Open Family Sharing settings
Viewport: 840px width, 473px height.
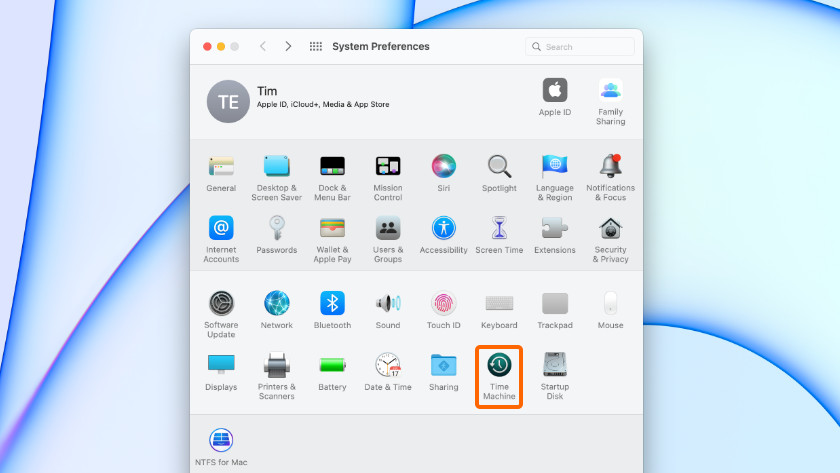click(x=610, y=101)
